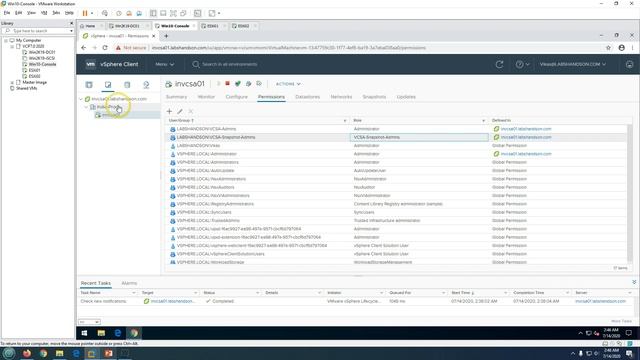The width and height of the screenshot is (640, 360).
Task: Open the vCenter link in Recent Tasks Server column
Action: [600, 301]
